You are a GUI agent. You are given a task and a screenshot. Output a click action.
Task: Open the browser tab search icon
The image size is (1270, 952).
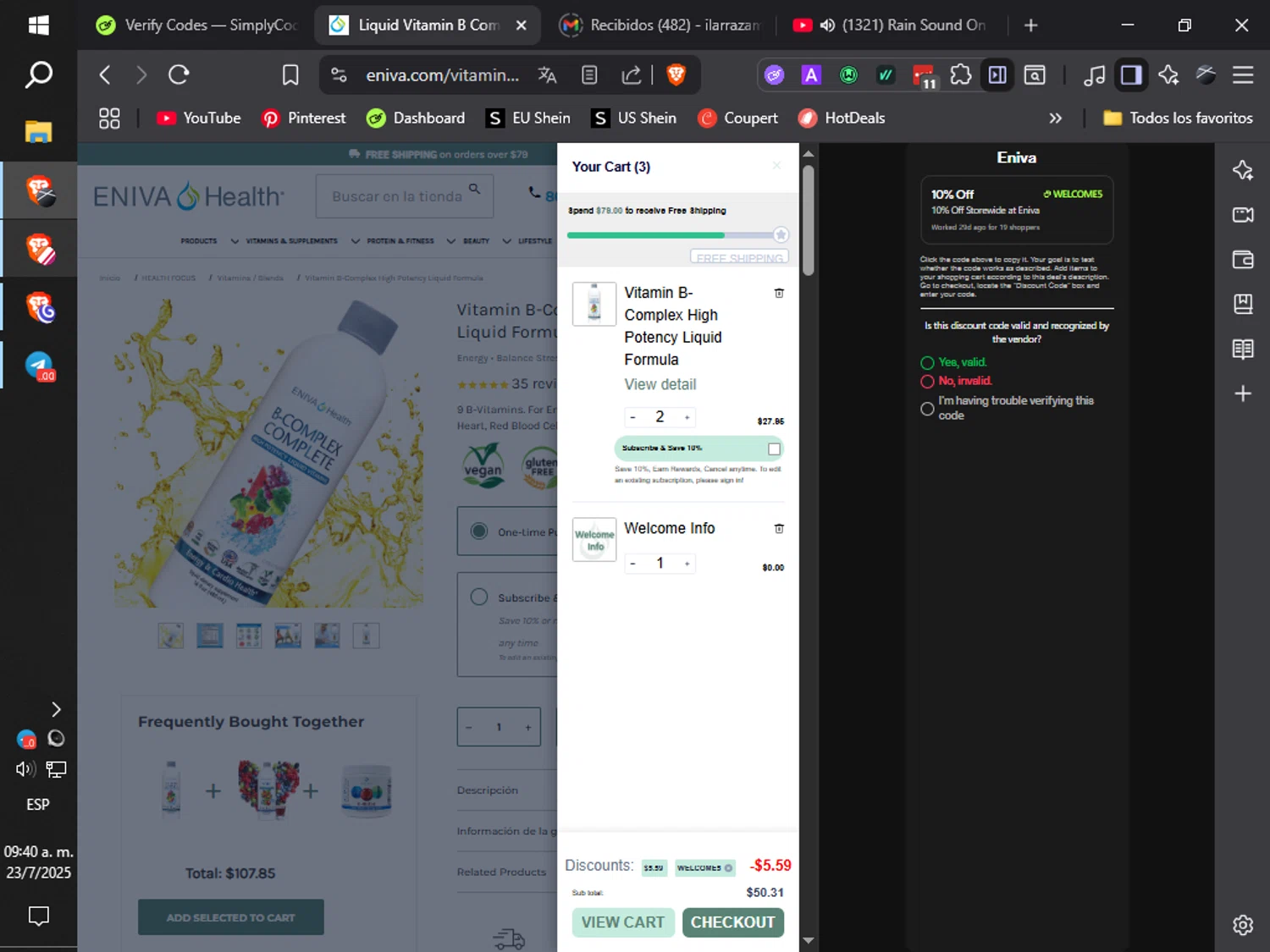pos(1035,75)
